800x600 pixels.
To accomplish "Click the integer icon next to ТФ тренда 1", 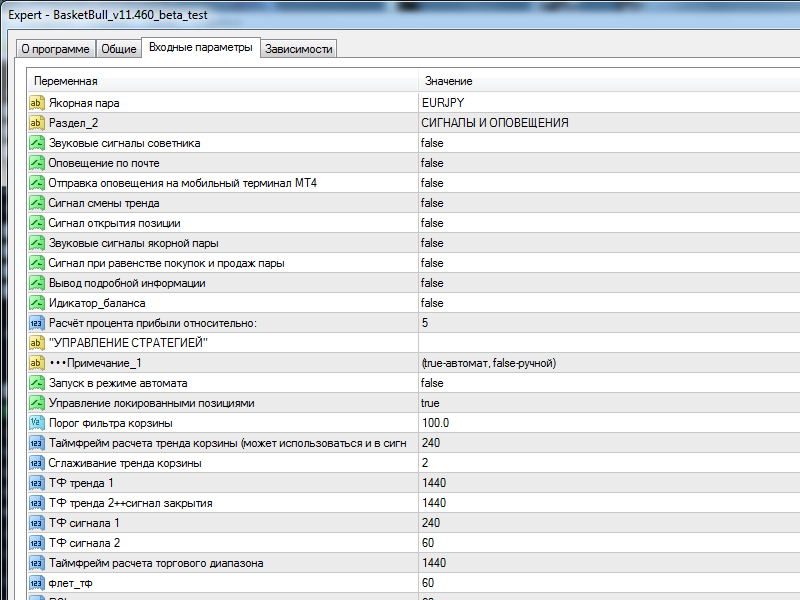I will (37, 483).
